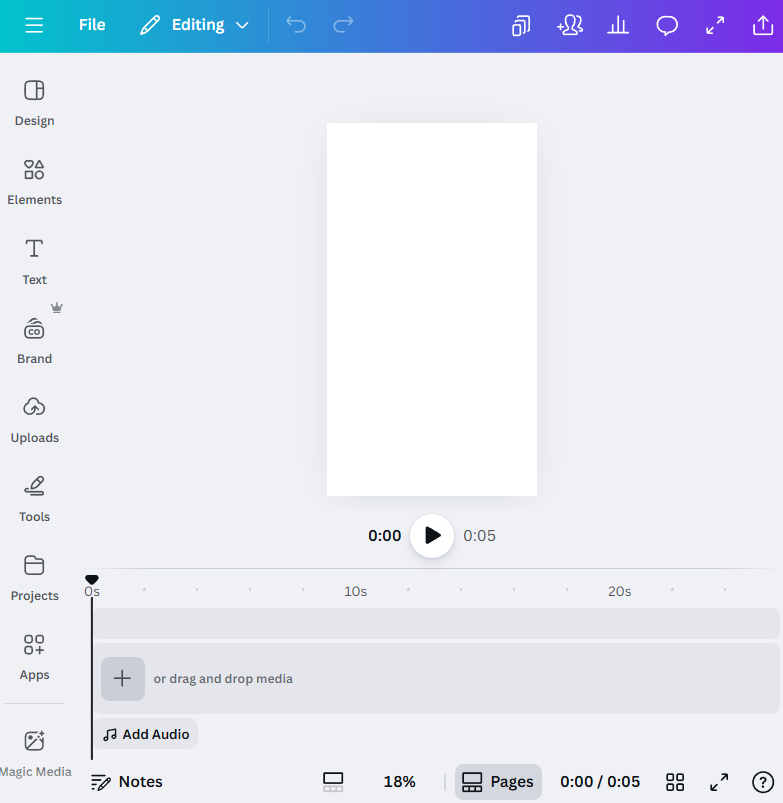Open the Magic Media app

(x=34, y=752)
